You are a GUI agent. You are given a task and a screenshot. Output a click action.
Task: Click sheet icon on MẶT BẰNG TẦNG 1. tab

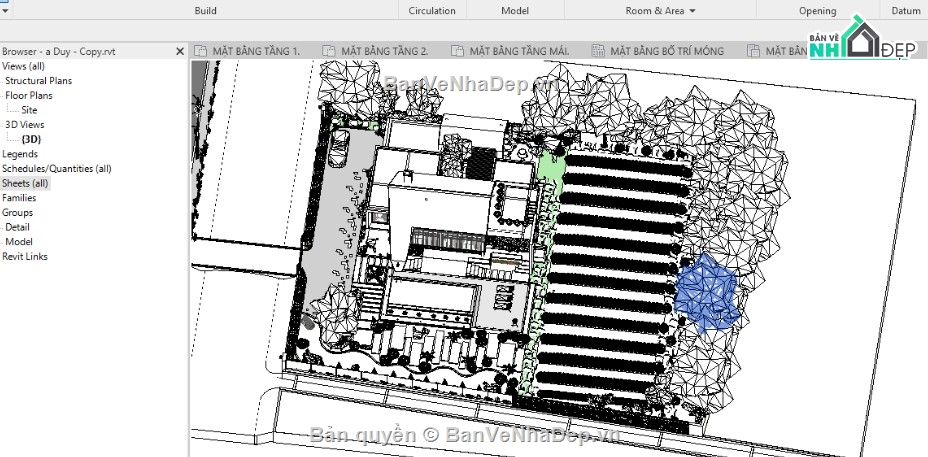pyautogui.click(x=201, y=51)
